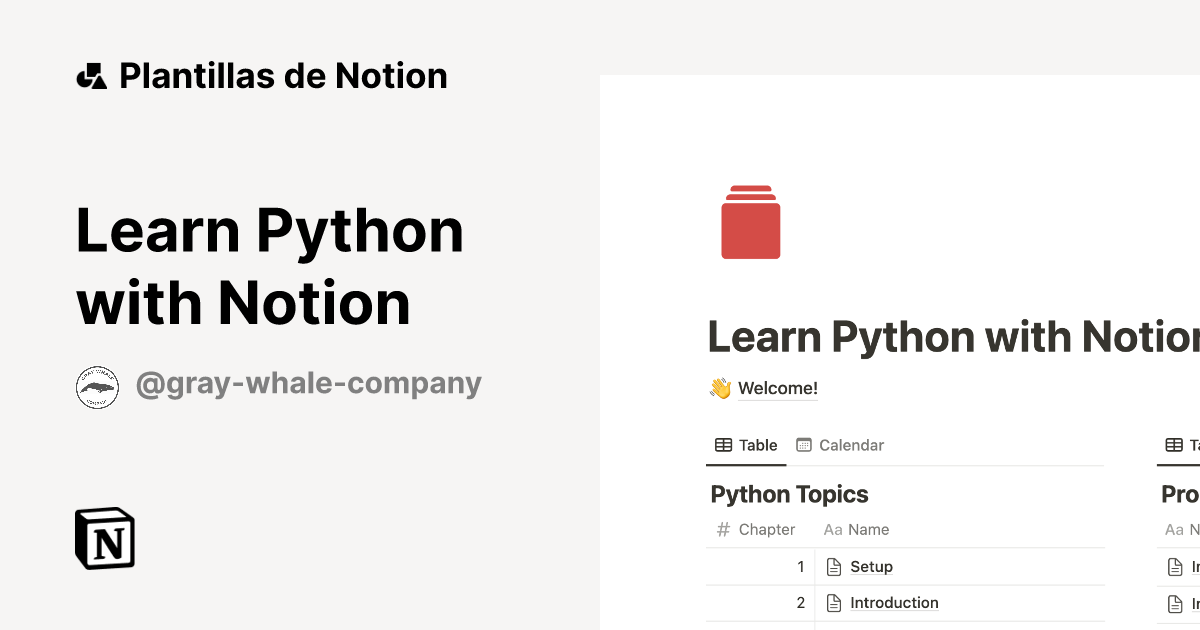Click the page icon beside Setup
1200x630 pixels.
point(834,566)
